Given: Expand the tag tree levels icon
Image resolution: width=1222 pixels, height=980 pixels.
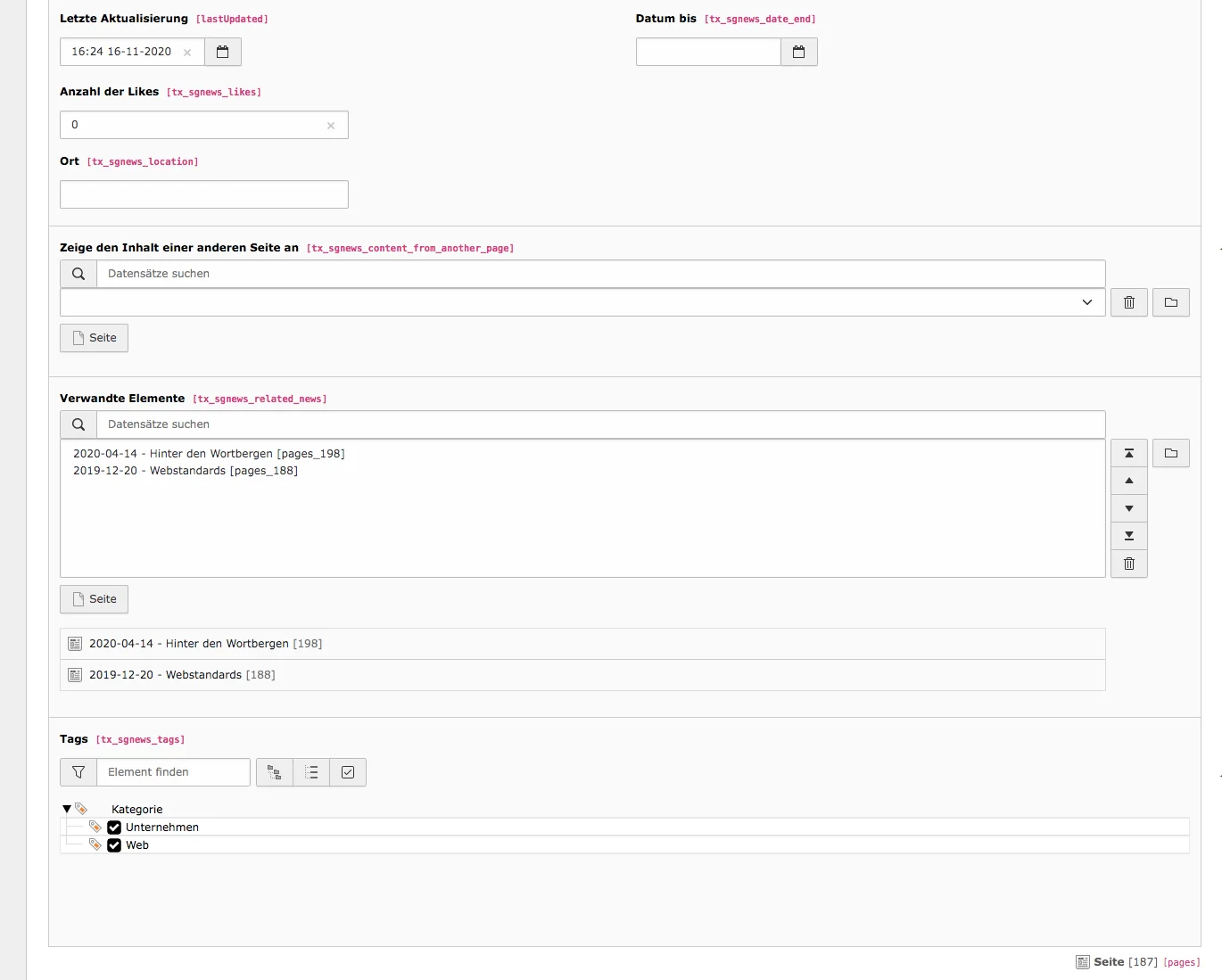Looking at the screenshot, I should coord(274,772).
